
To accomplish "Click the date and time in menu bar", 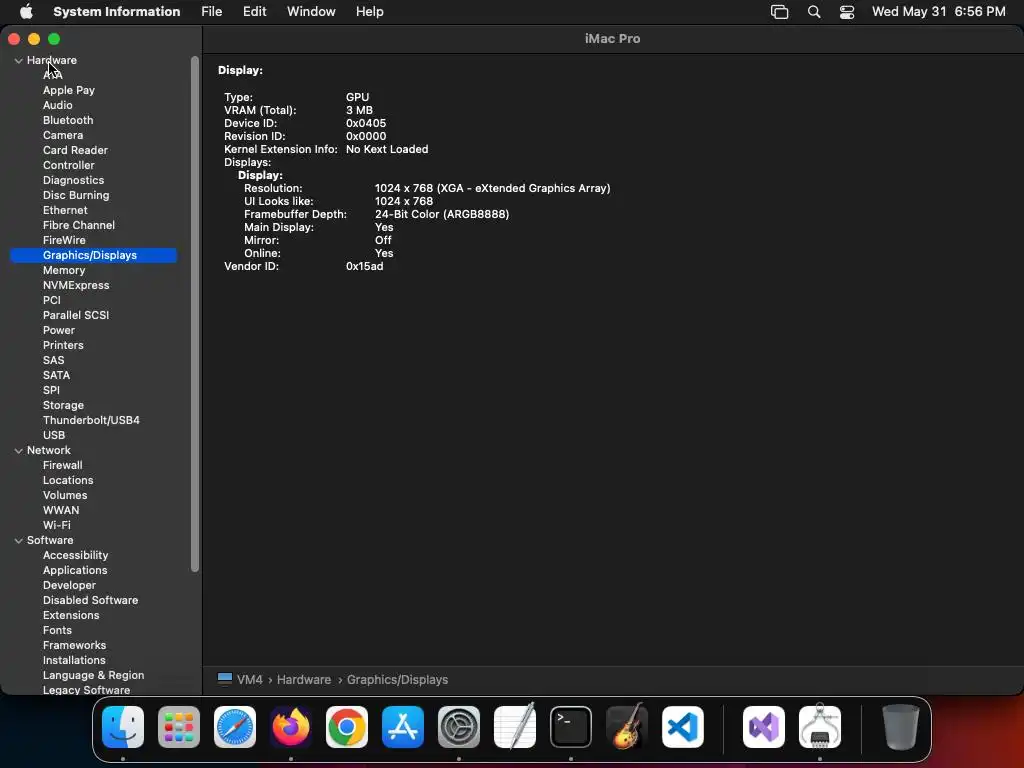I will click(x=938, y=12).
